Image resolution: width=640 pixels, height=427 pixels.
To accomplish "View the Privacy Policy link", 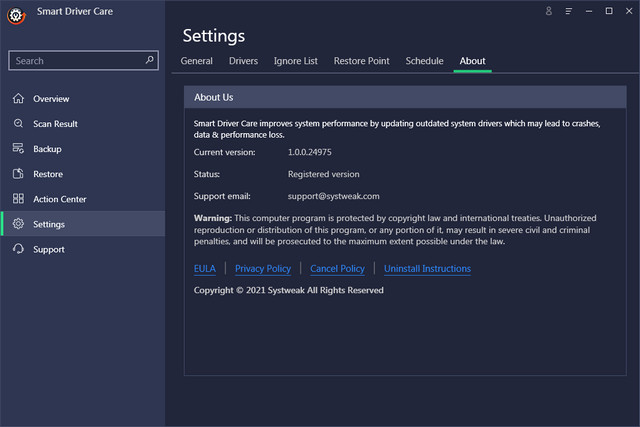I will pyautogui.click(x=263, y=268).
